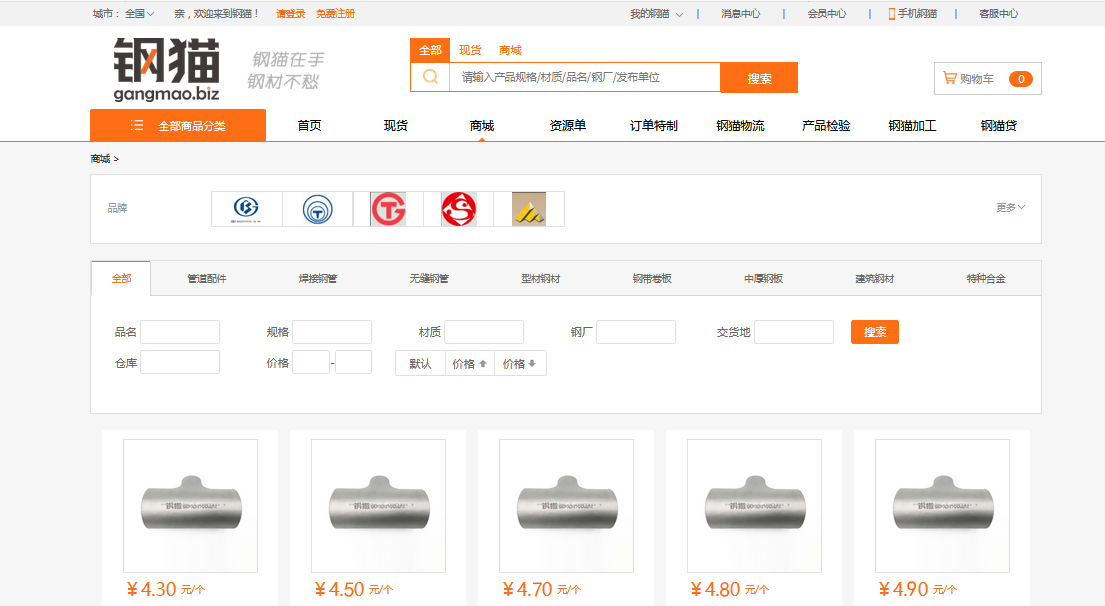1105x606 pixels.
Task: Sort by 价格 ascending arrow
Action: click(x=470, y=364)
